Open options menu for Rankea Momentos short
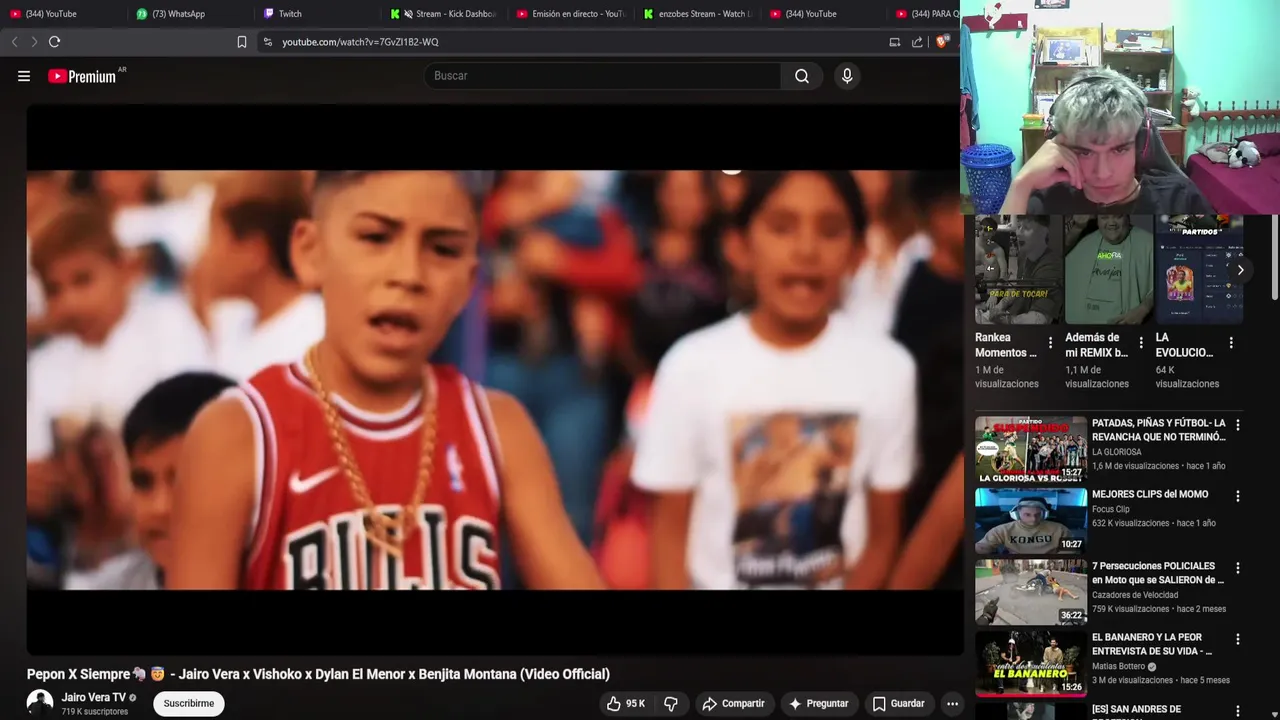 tap(1050, 342)
